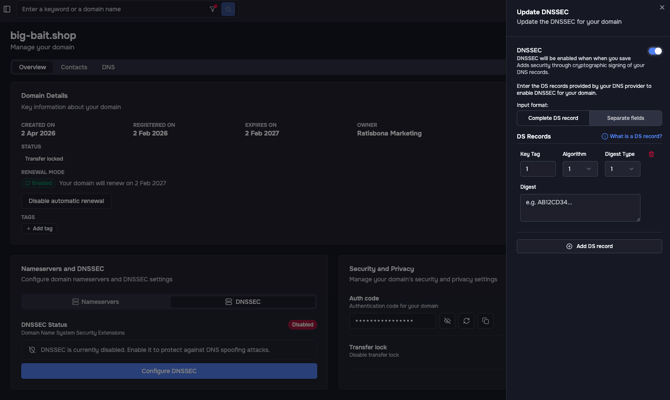Click Add DS record button

click(x=589, y=246)
